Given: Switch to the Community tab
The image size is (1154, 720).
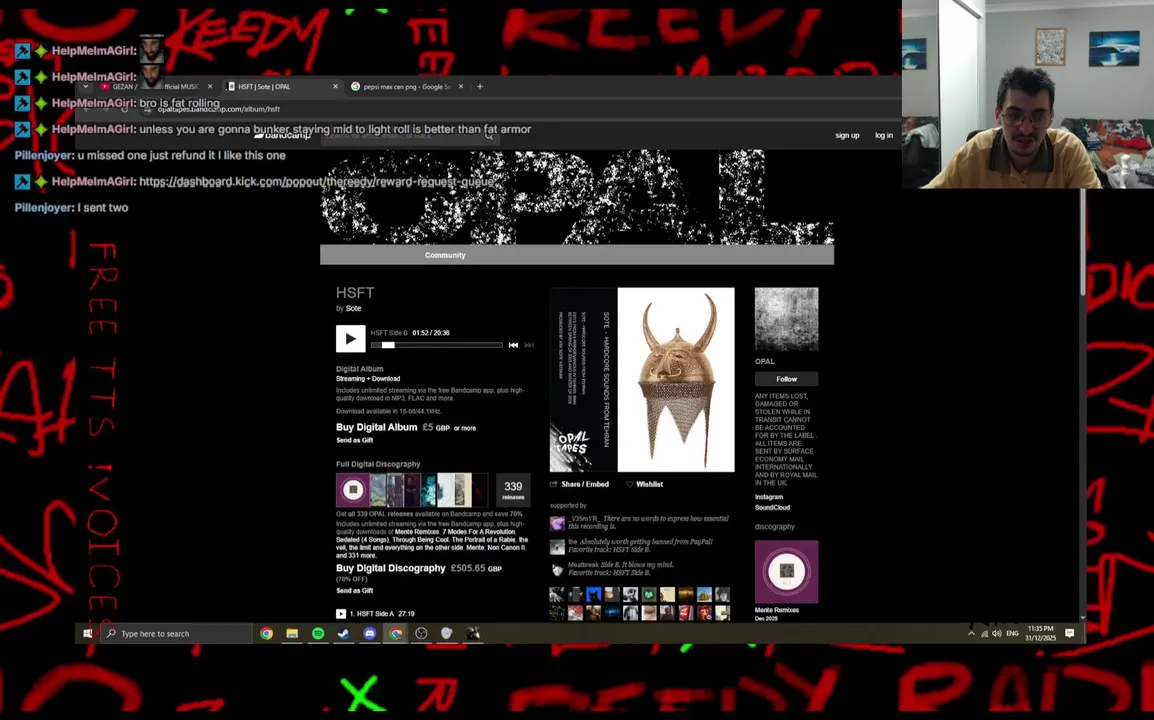Looking at the screenshot, I should 445,255.
